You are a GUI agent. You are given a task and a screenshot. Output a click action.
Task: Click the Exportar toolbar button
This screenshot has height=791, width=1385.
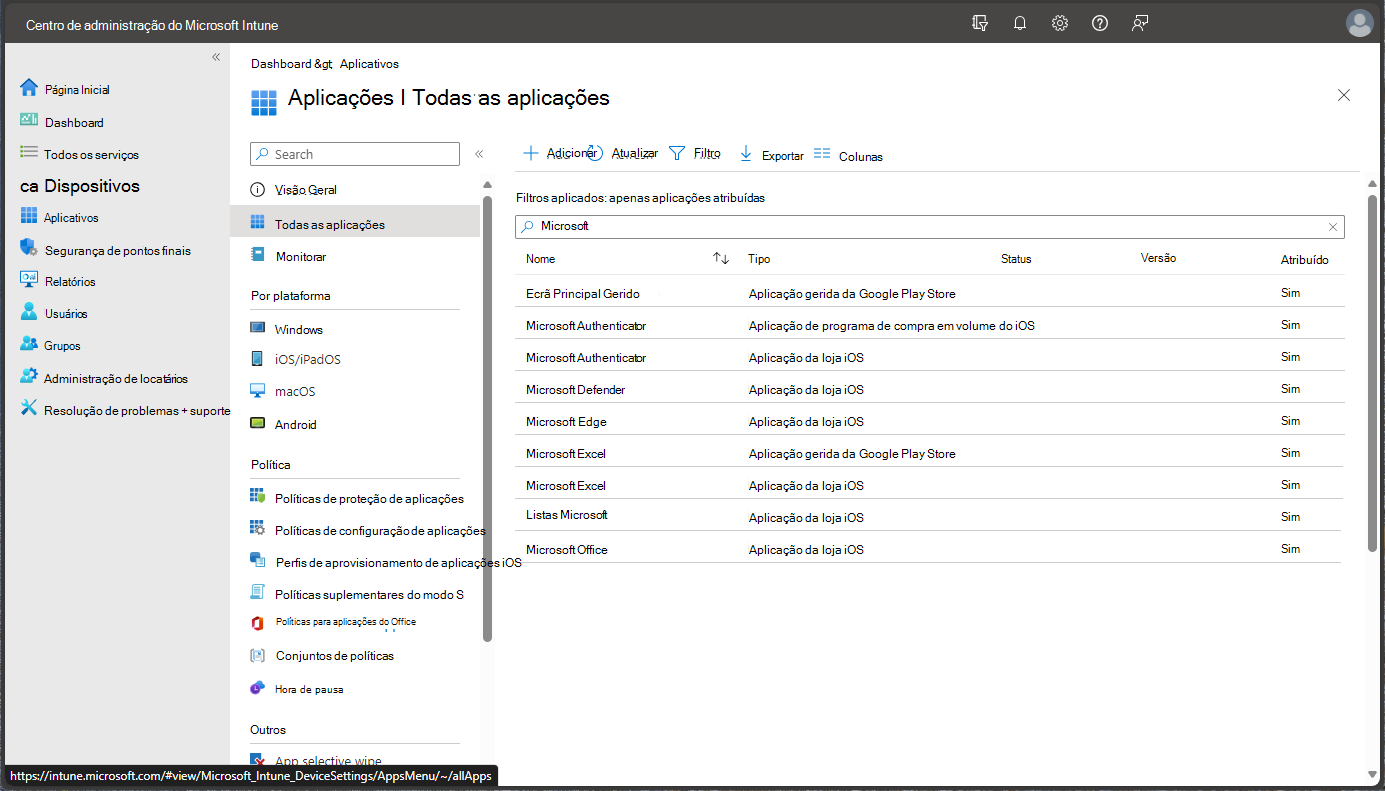click(x=771, y=155)
